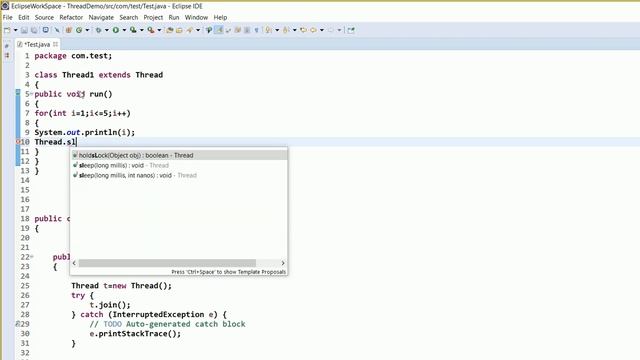
Task: Open the Back history dropdown arrow
Action: point(322,30)
